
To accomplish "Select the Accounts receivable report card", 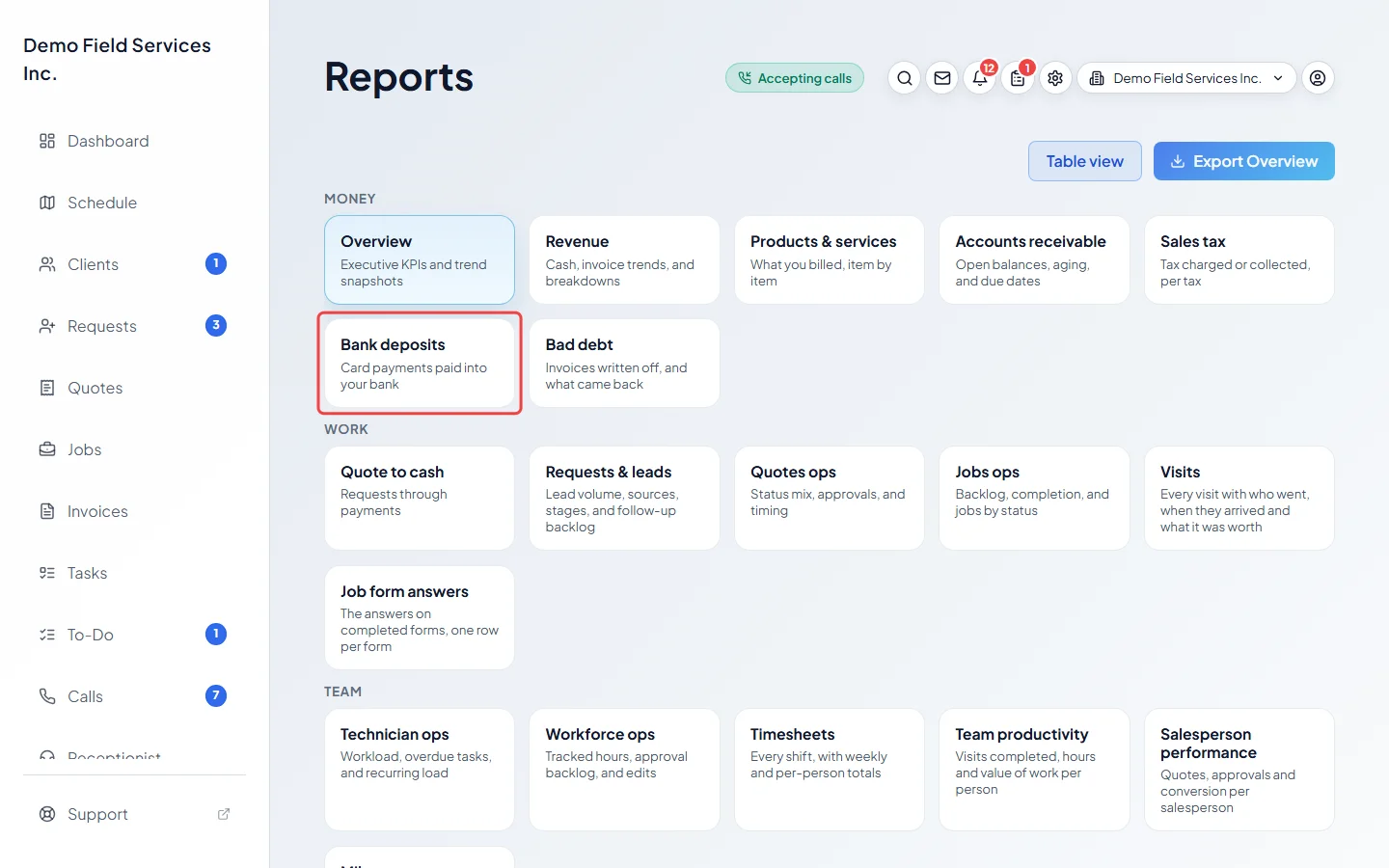I will [1034, 259].
